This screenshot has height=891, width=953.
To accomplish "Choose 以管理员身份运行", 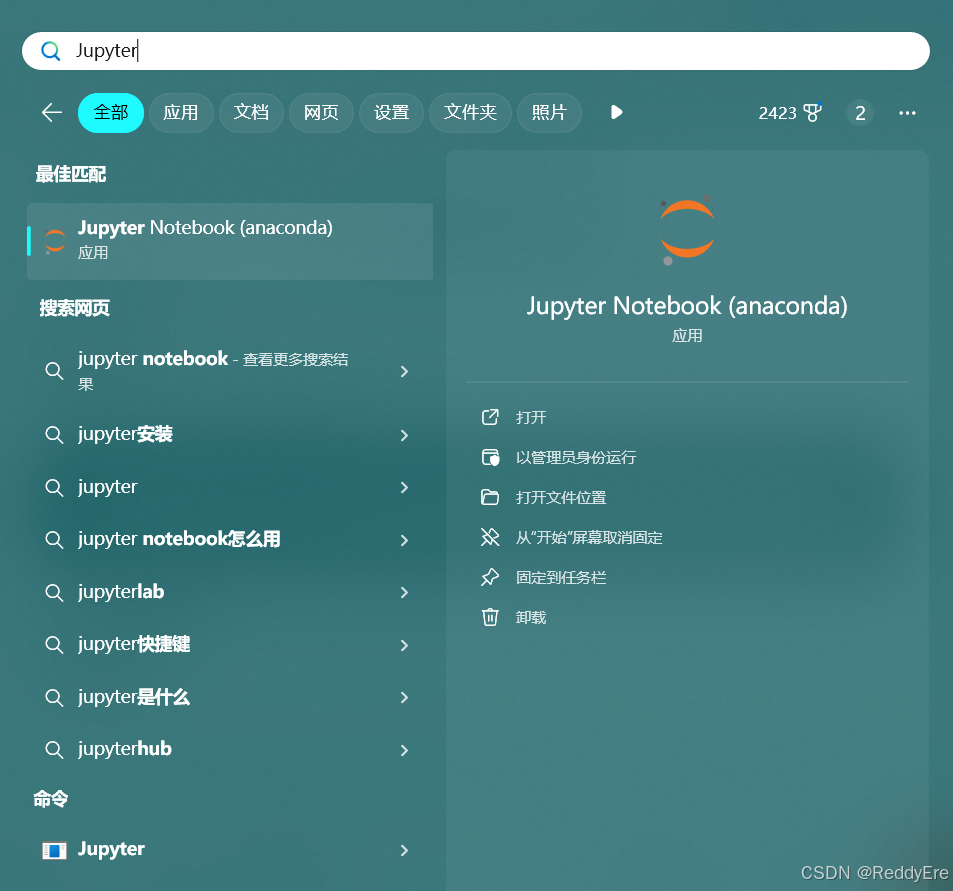I will coord(576,458).
